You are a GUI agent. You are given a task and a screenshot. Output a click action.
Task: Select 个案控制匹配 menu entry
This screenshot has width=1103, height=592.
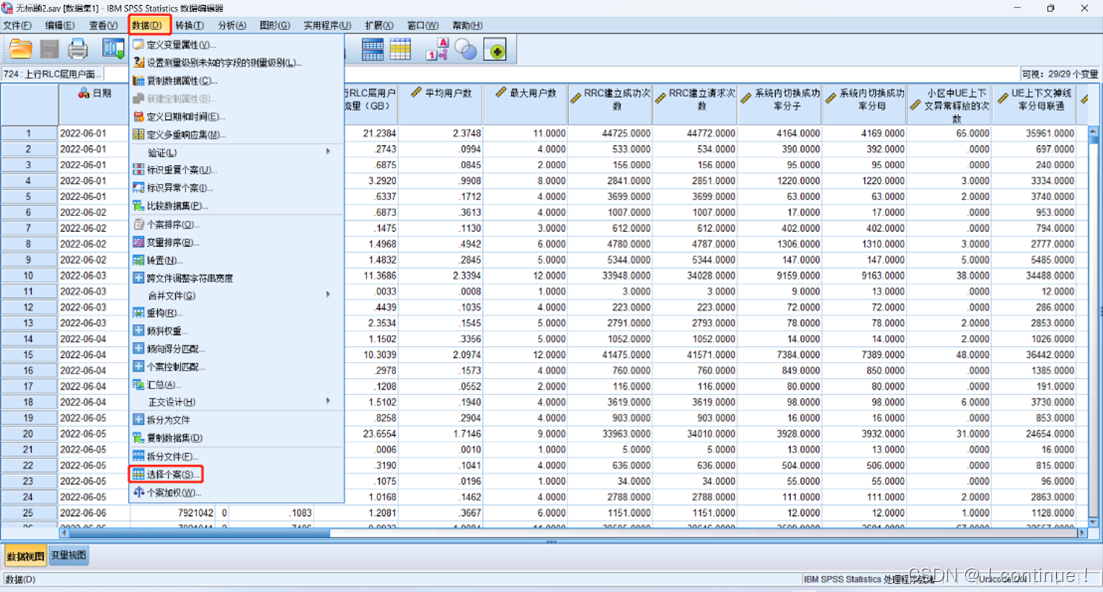point(236,366)
